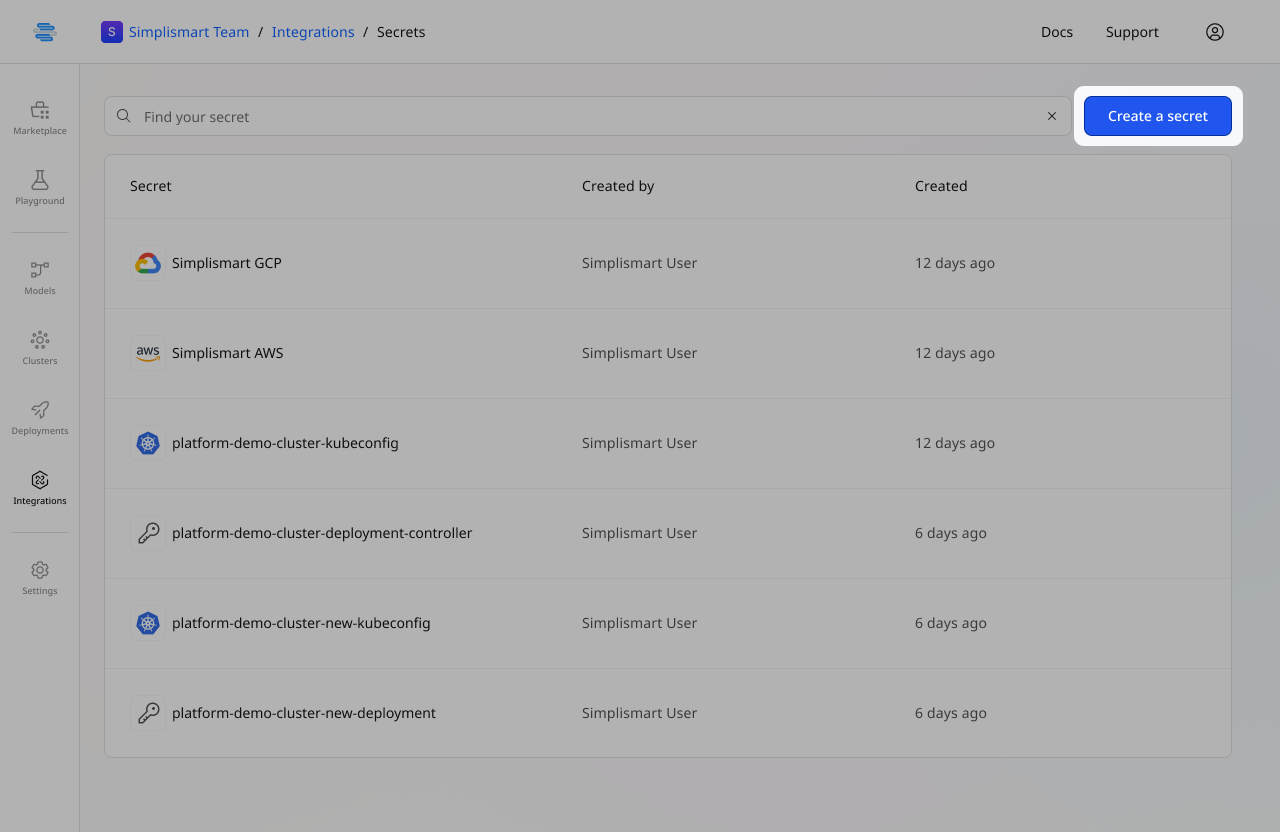Go to Models in sidebar
The width and height of the screenshot is (1280, 832).
coord(40,277)
